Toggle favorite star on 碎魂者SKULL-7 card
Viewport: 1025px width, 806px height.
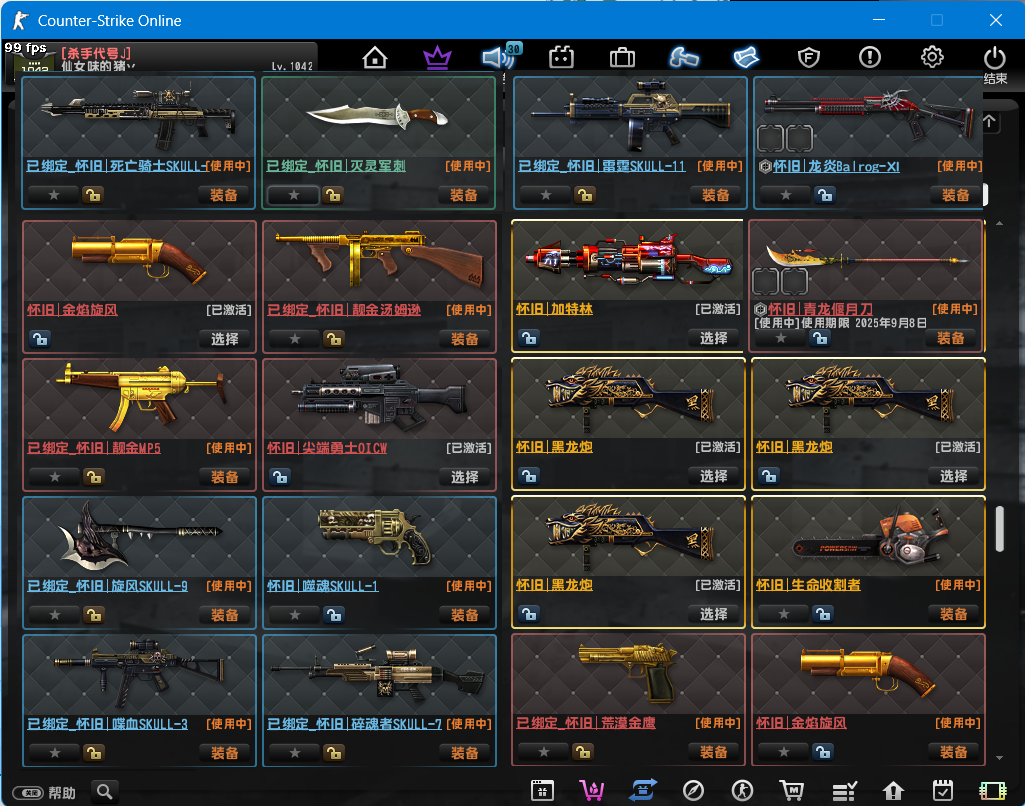(x=295, y=752)
